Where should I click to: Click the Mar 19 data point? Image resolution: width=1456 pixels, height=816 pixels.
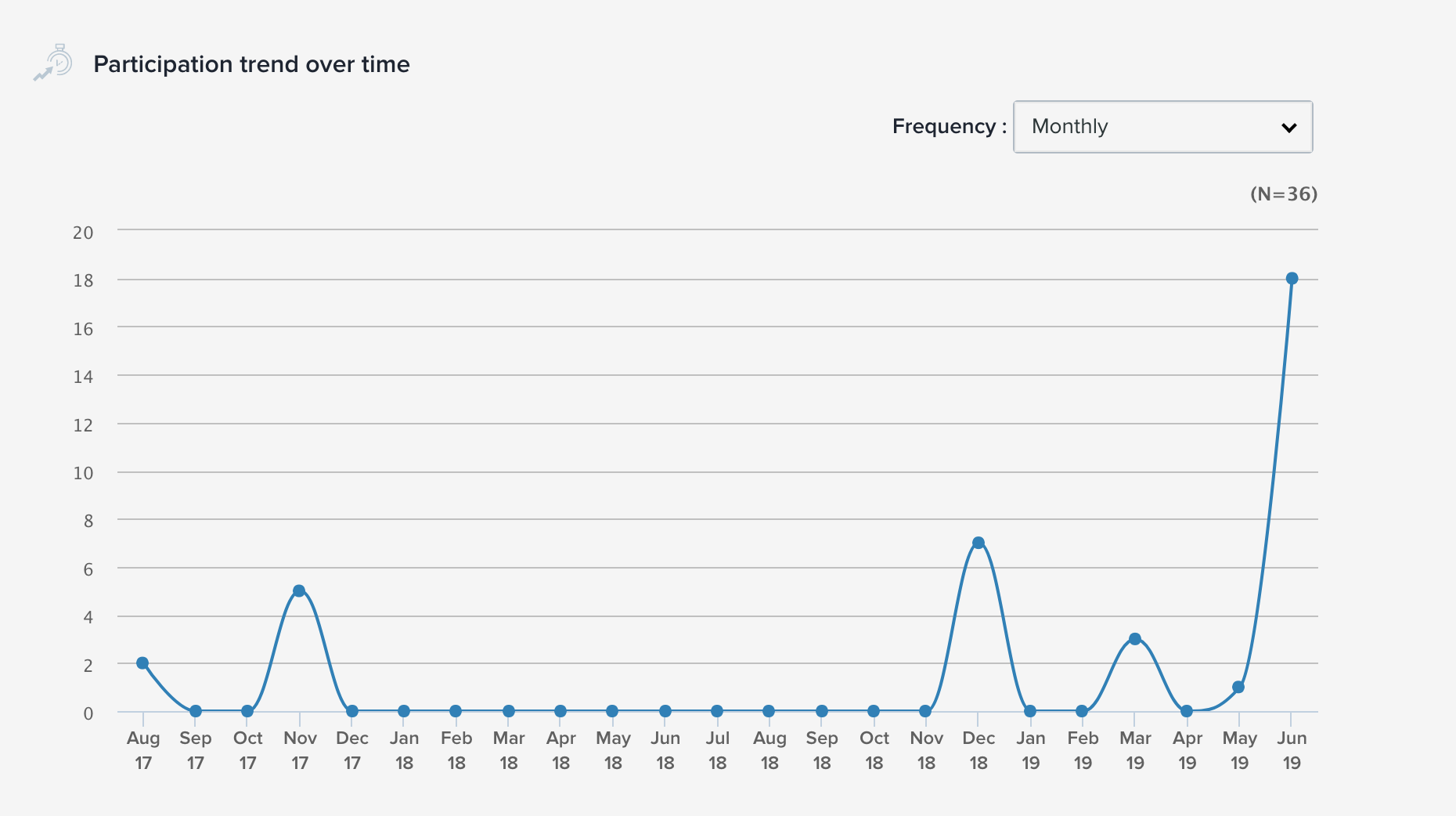(x=1135, y=639)
